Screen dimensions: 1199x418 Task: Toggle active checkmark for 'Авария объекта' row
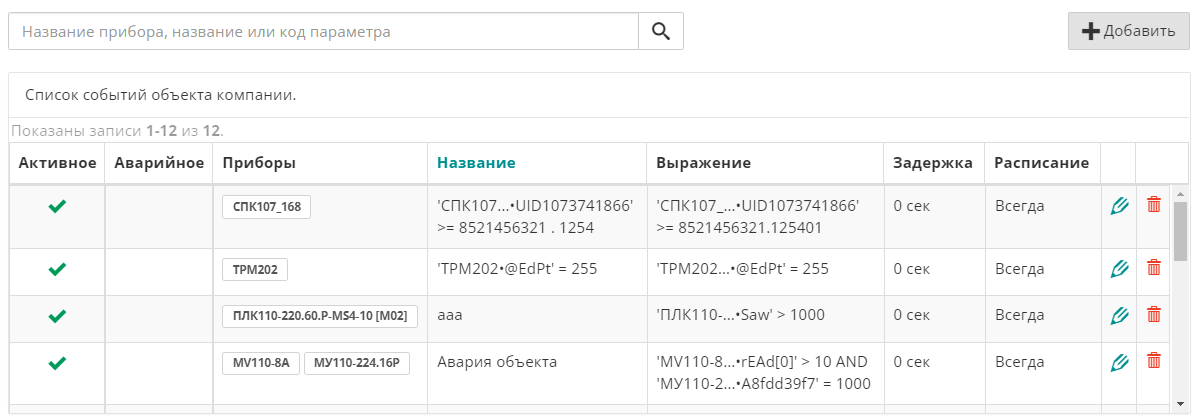click(57, 363)
